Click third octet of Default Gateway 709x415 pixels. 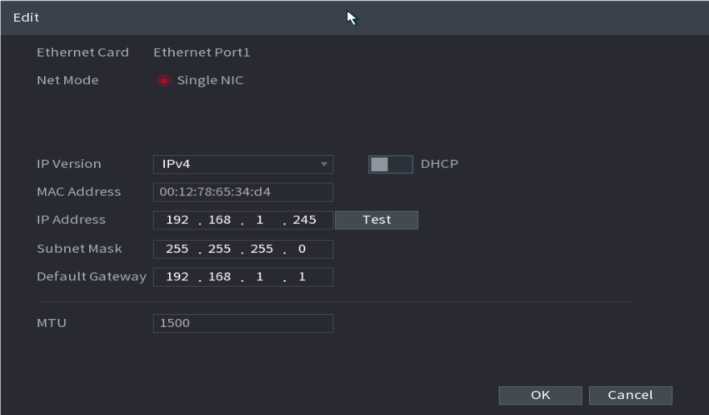[260, 276]
